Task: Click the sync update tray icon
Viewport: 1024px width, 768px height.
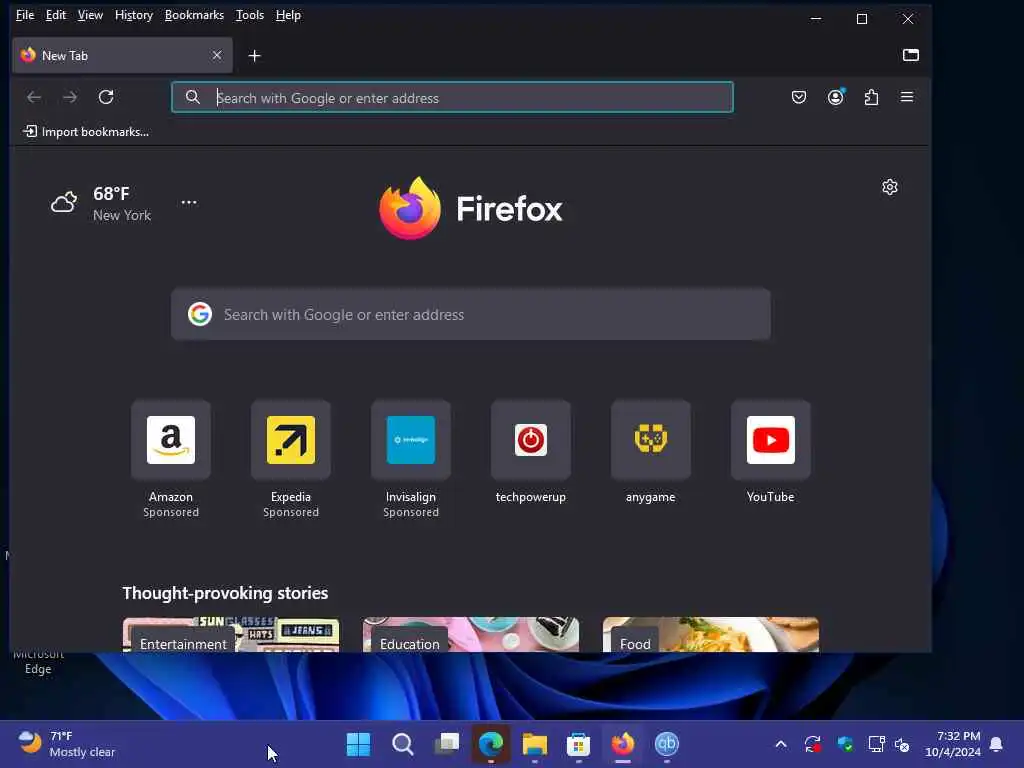Action: (812, 744)
